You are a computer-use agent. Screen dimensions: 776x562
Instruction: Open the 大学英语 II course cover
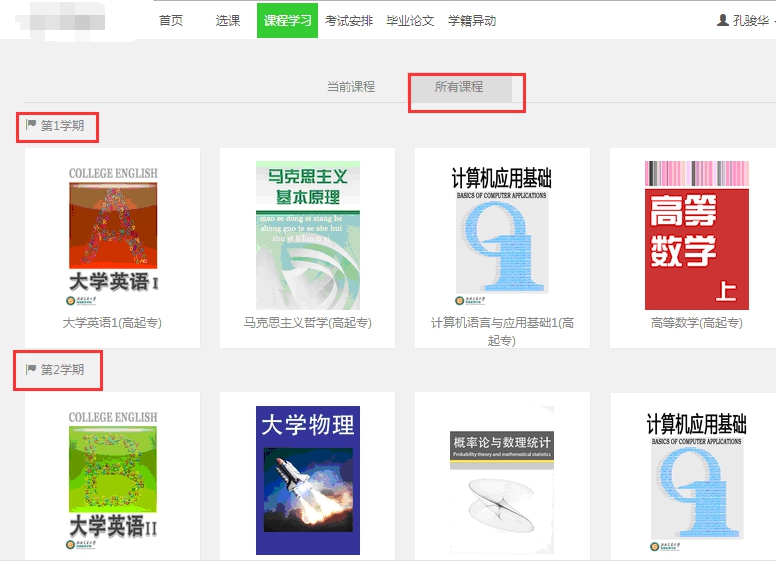[x=113, y=480]
